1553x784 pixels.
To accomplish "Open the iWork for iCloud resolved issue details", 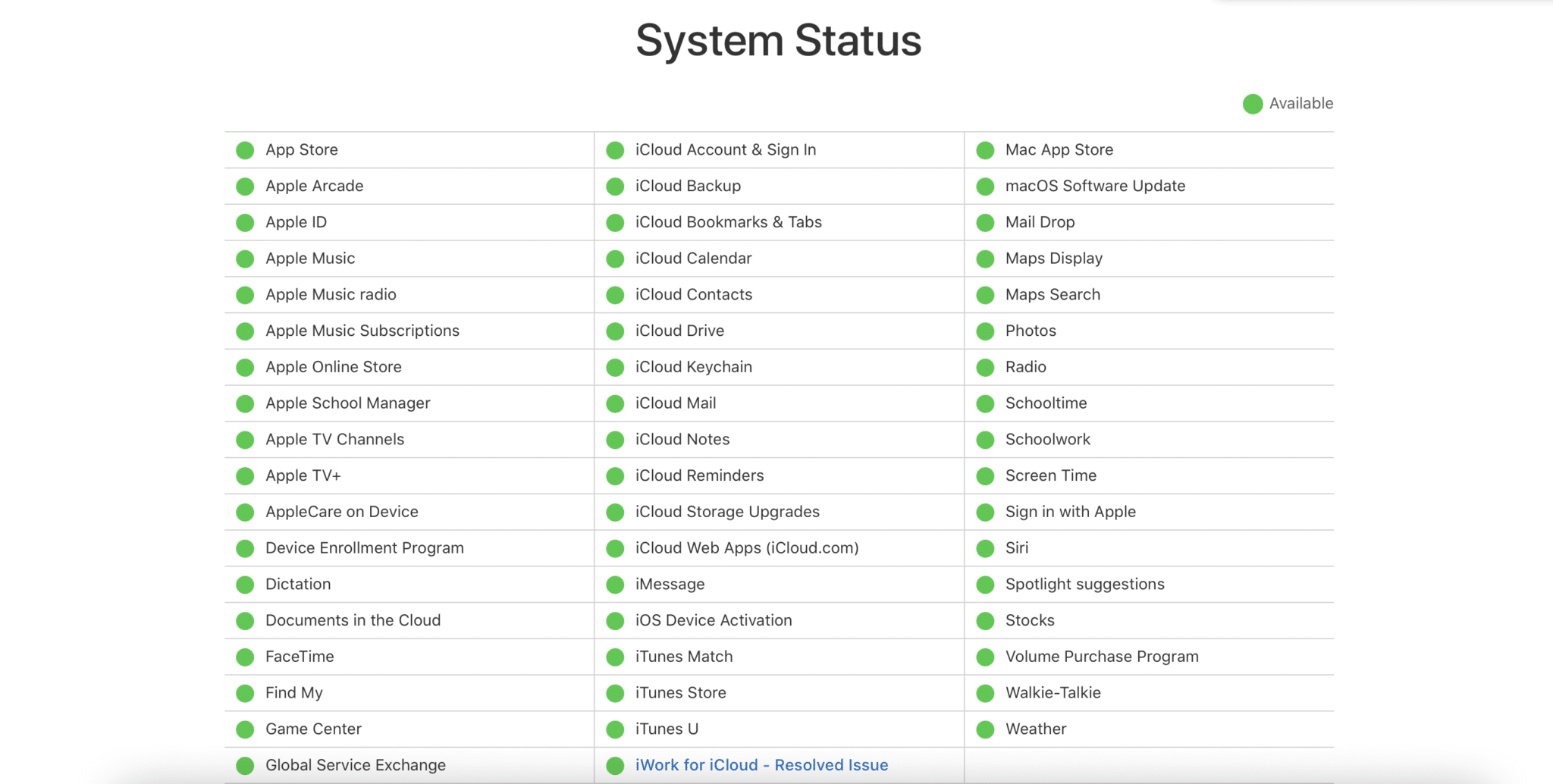I will [x=761, y=765].
